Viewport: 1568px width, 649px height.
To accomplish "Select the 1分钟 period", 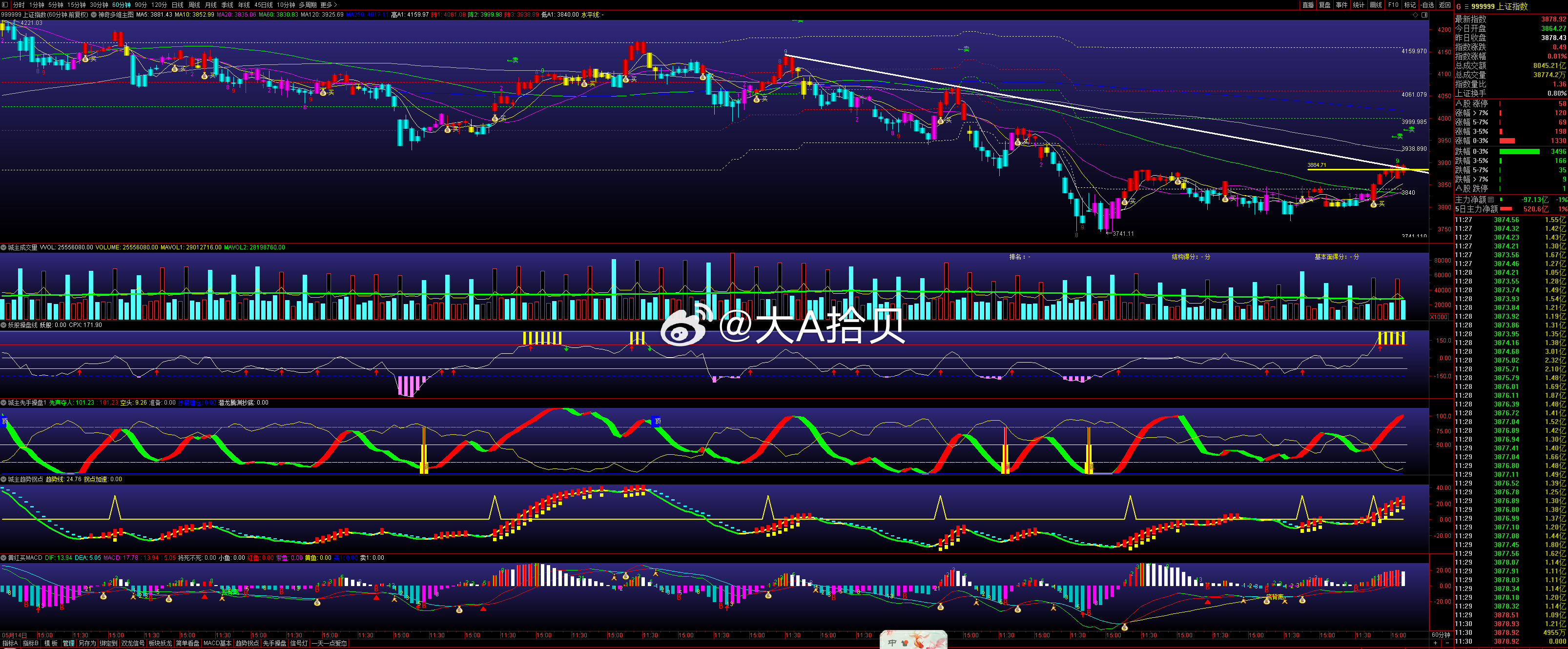I will 37,5.
